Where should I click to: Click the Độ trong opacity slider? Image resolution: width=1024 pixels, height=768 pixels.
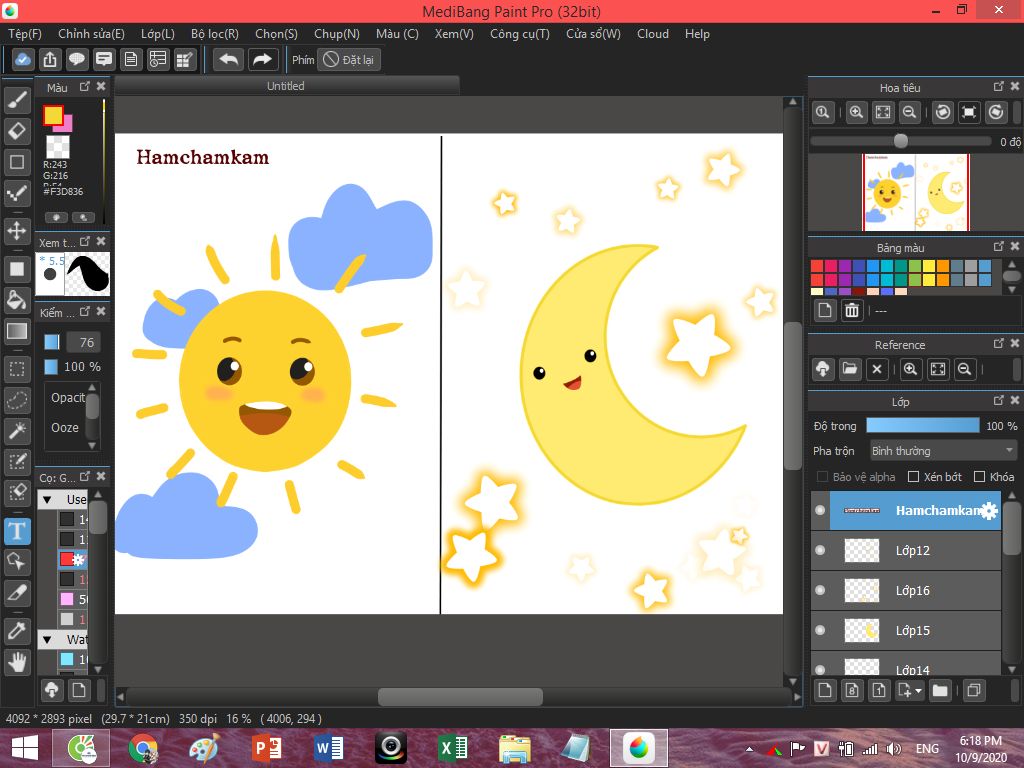coord(922,426)
